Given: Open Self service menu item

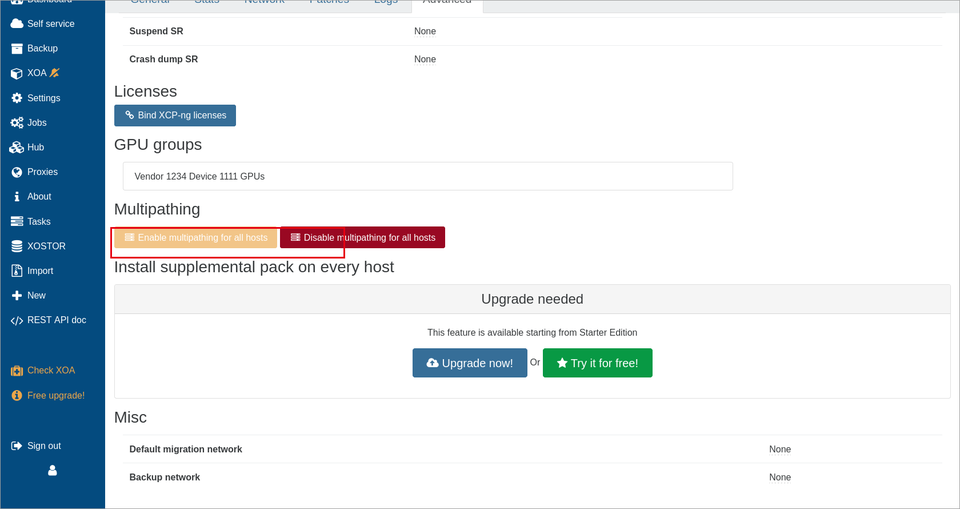Looking at the screenshot, I should (x=51, y=23).
